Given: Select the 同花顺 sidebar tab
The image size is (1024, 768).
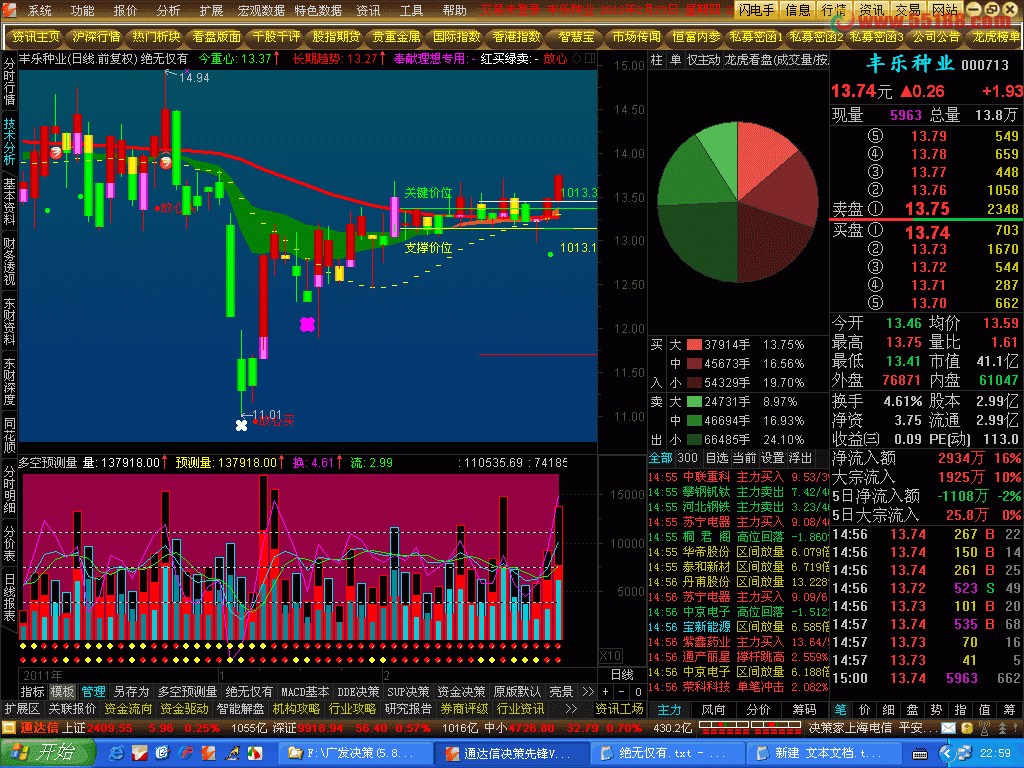Looking at the screenshot, I should 9,436.
